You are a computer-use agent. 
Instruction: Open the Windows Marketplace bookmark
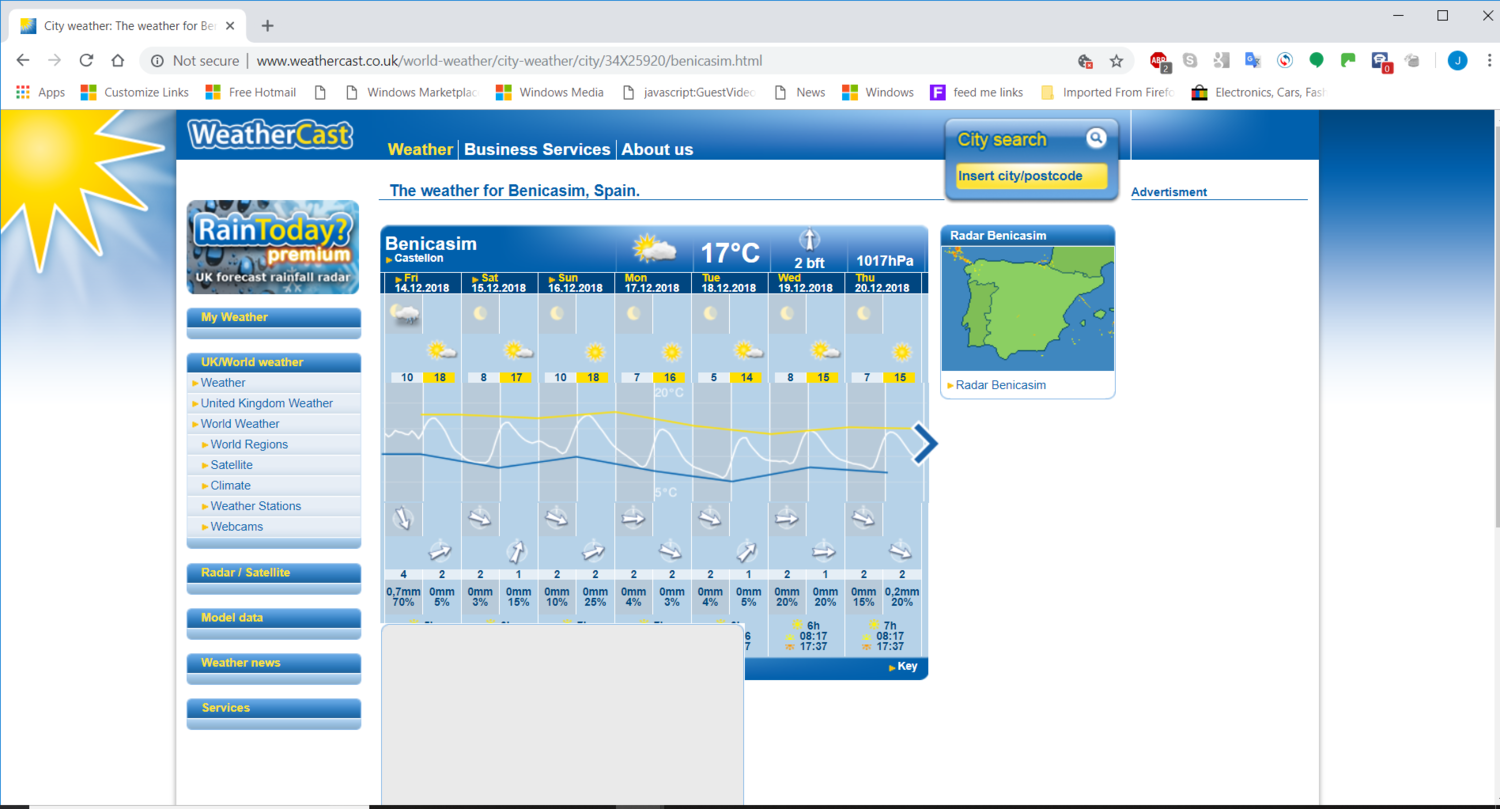(x=411, y=92)
